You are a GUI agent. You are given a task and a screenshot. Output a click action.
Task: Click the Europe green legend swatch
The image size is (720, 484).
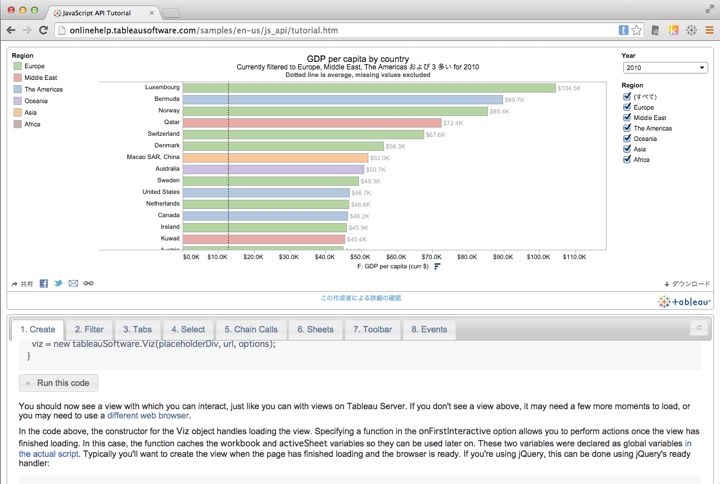click(x=18, y=66)
